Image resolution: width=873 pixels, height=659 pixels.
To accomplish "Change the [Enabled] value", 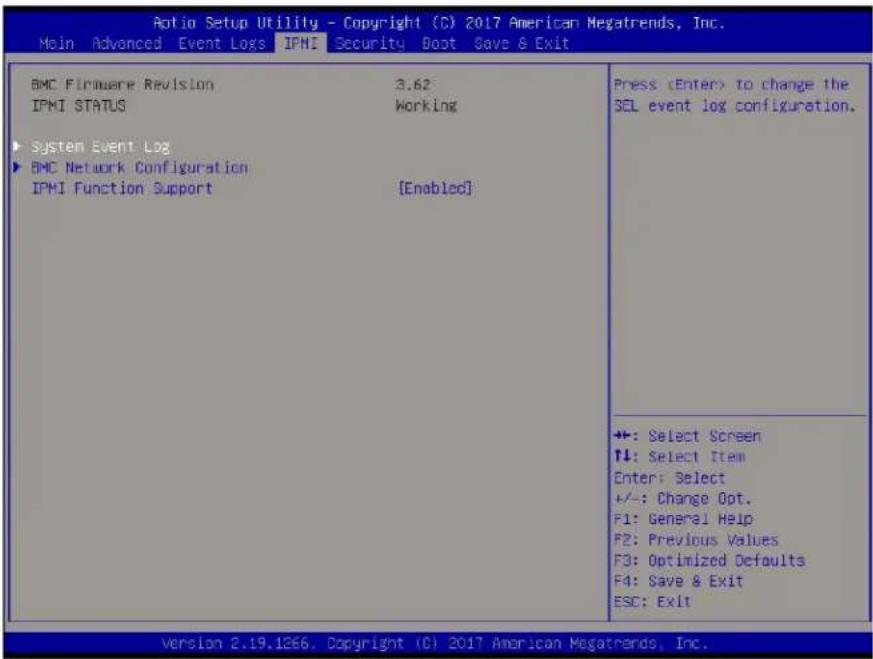I will [x=435, y=189].
